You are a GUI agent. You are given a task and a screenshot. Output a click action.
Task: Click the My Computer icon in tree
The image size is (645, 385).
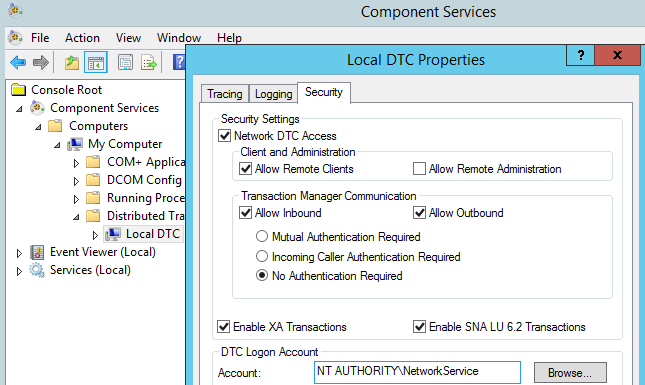pos(75,144)
